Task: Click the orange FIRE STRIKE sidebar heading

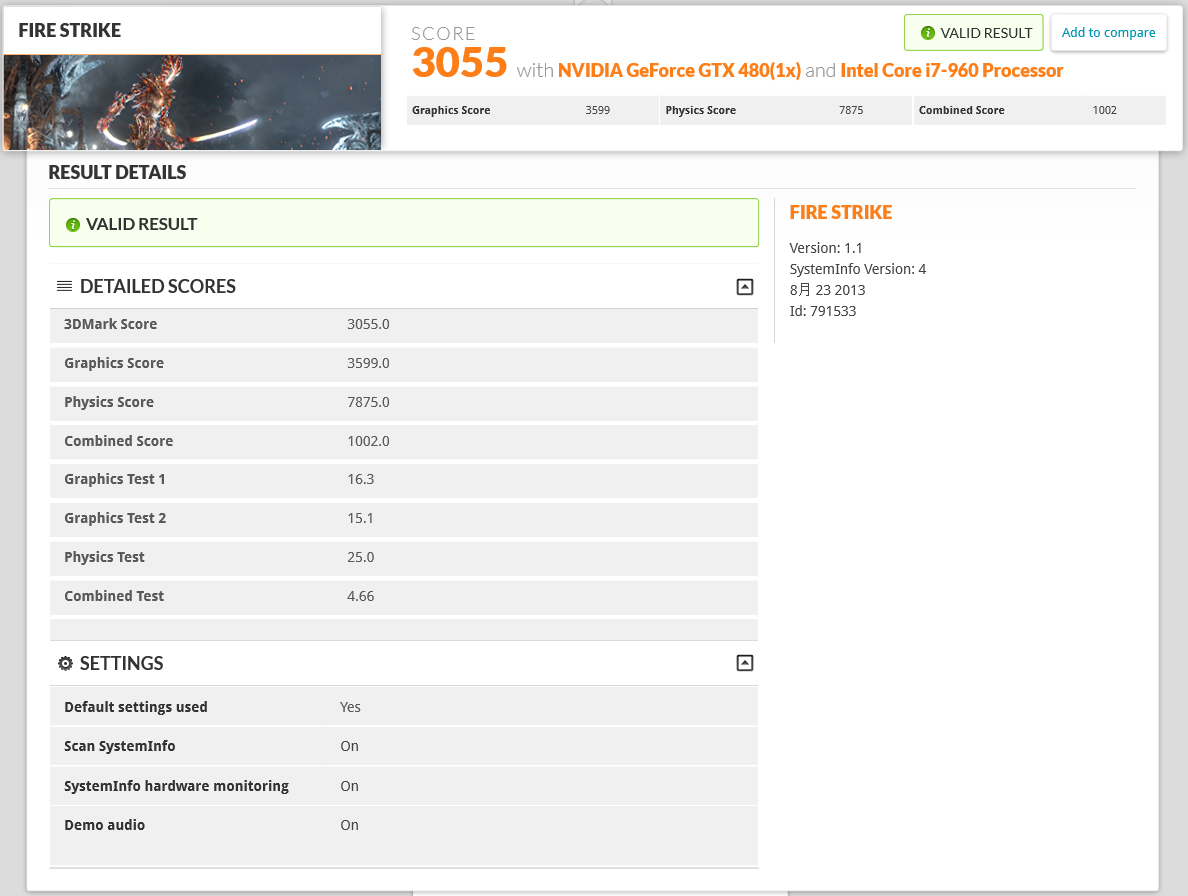Action: click(840, 213)
